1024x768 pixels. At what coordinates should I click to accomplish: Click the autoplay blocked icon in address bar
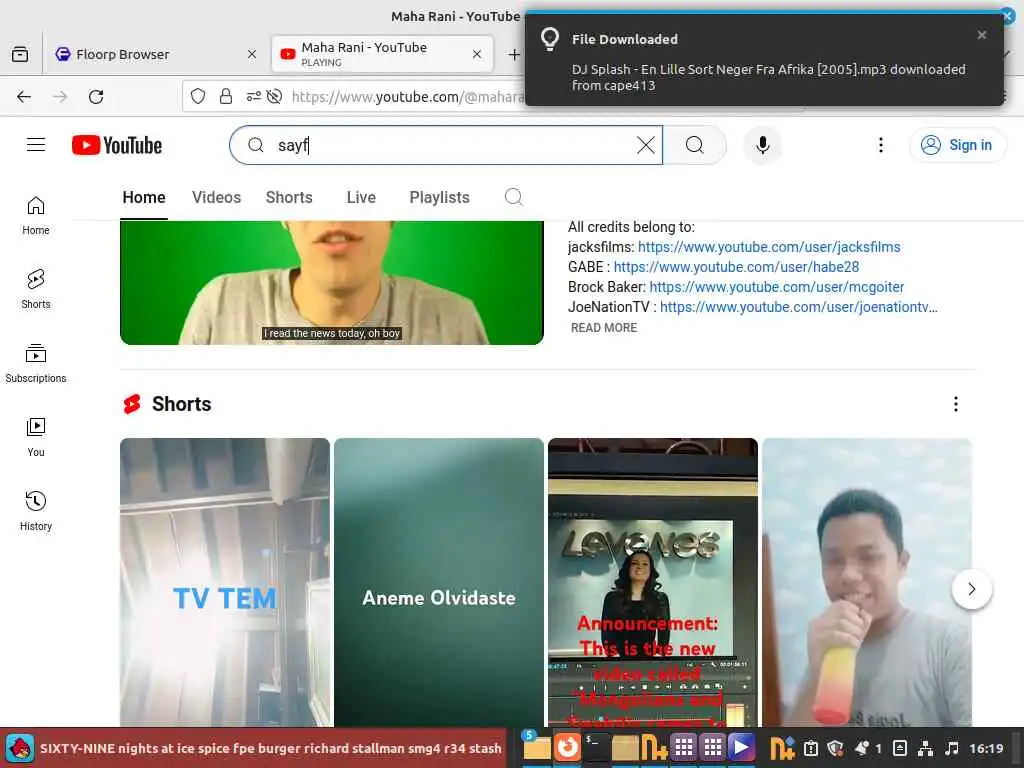[x=274, y=97]
